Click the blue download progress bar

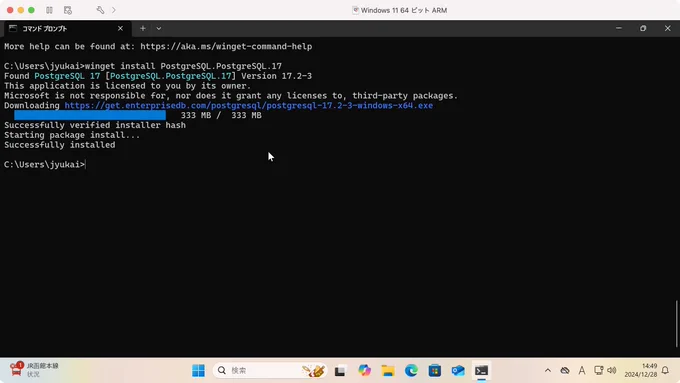[x=90, y=115]
